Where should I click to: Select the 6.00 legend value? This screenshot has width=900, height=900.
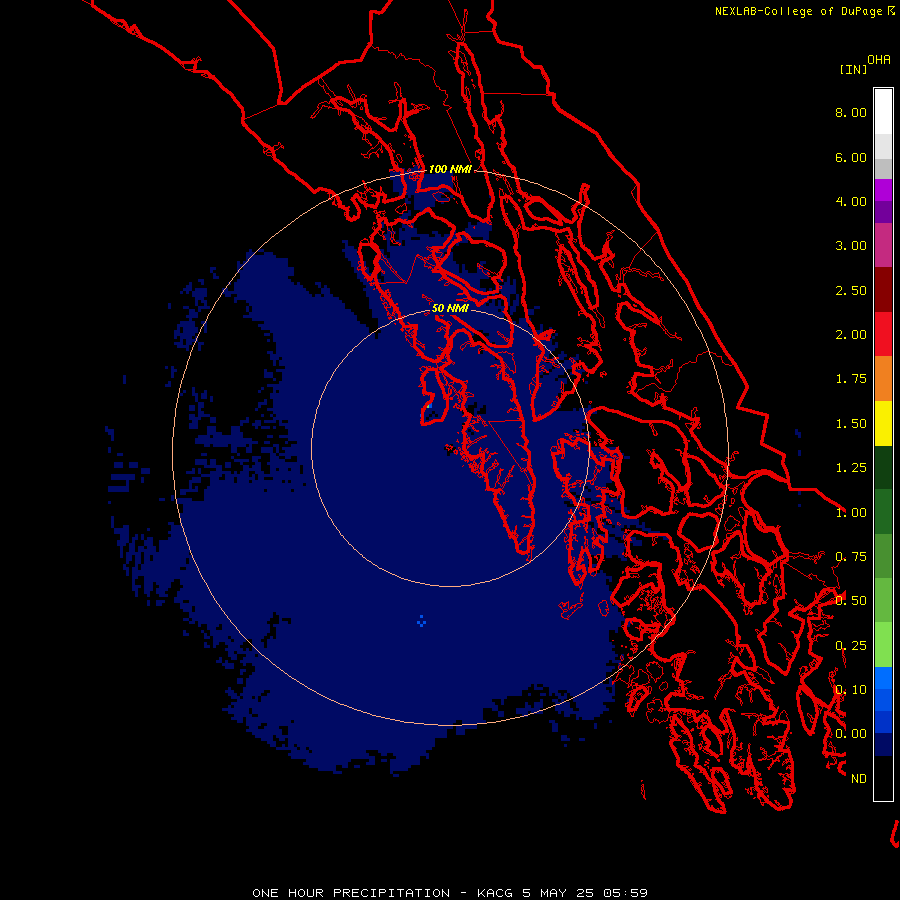851,157
